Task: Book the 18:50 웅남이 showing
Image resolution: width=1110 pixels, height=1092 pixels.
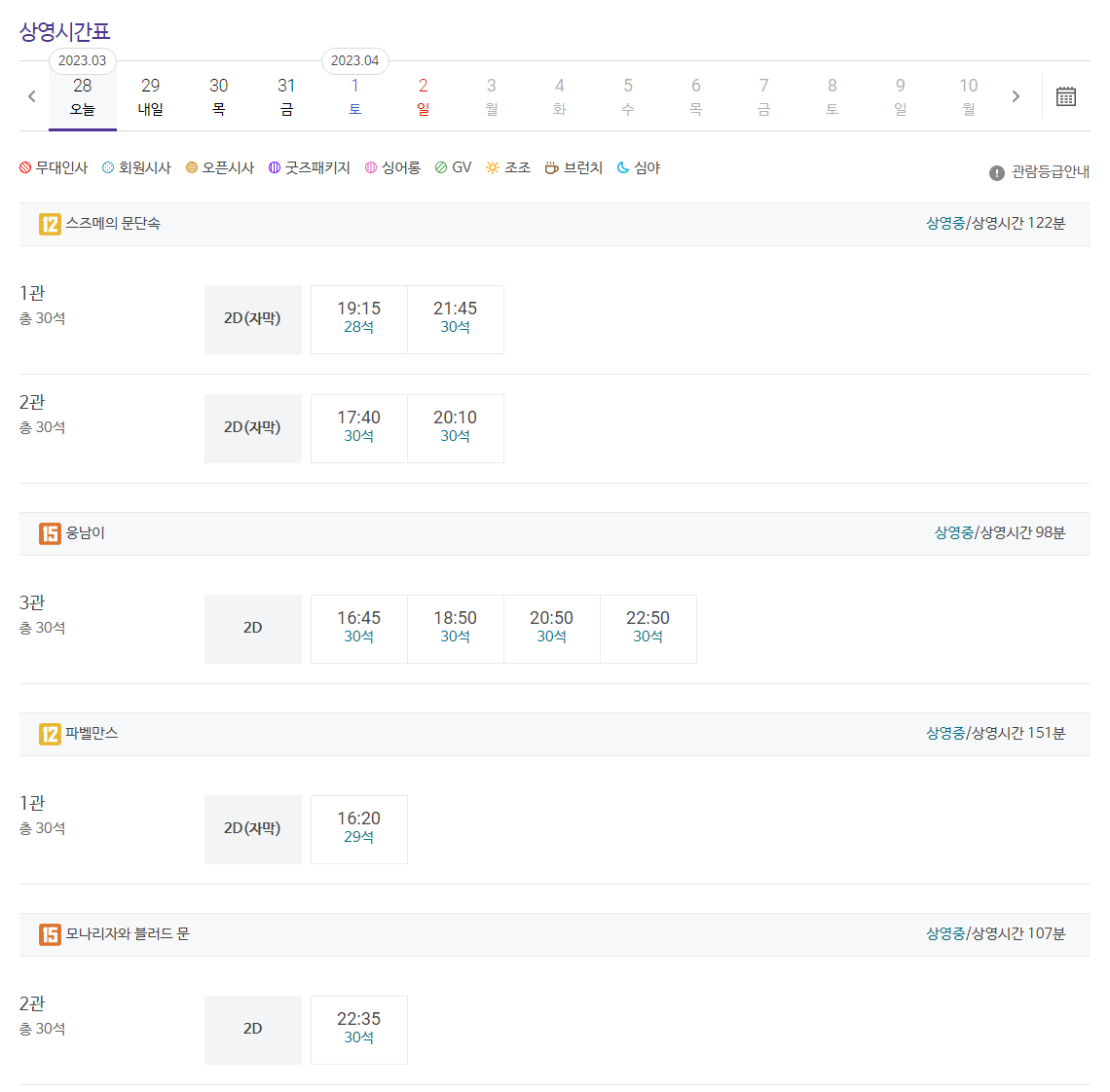Action: click(x=455, y=629)
